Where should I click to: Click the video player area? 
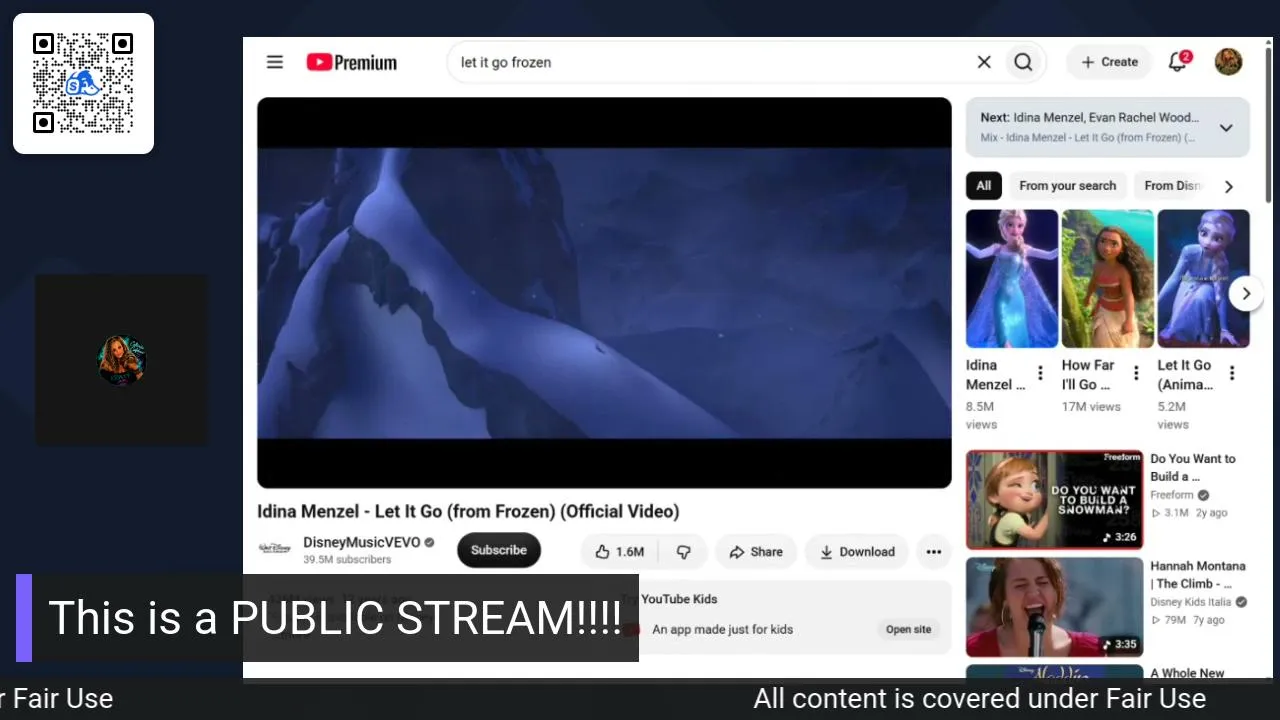point(604,292)
